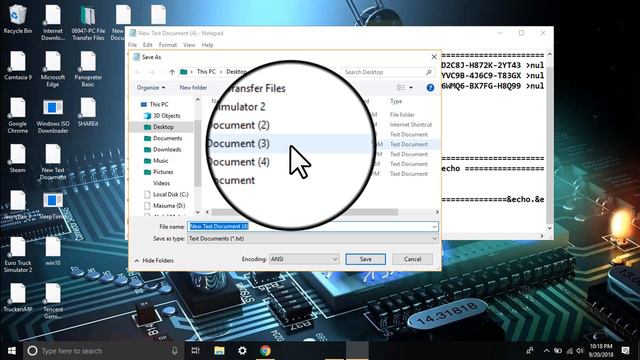The image size is (640, 360).
Task: Select the Tencent Gaming desktop shortcut
Action: point(53,301)
